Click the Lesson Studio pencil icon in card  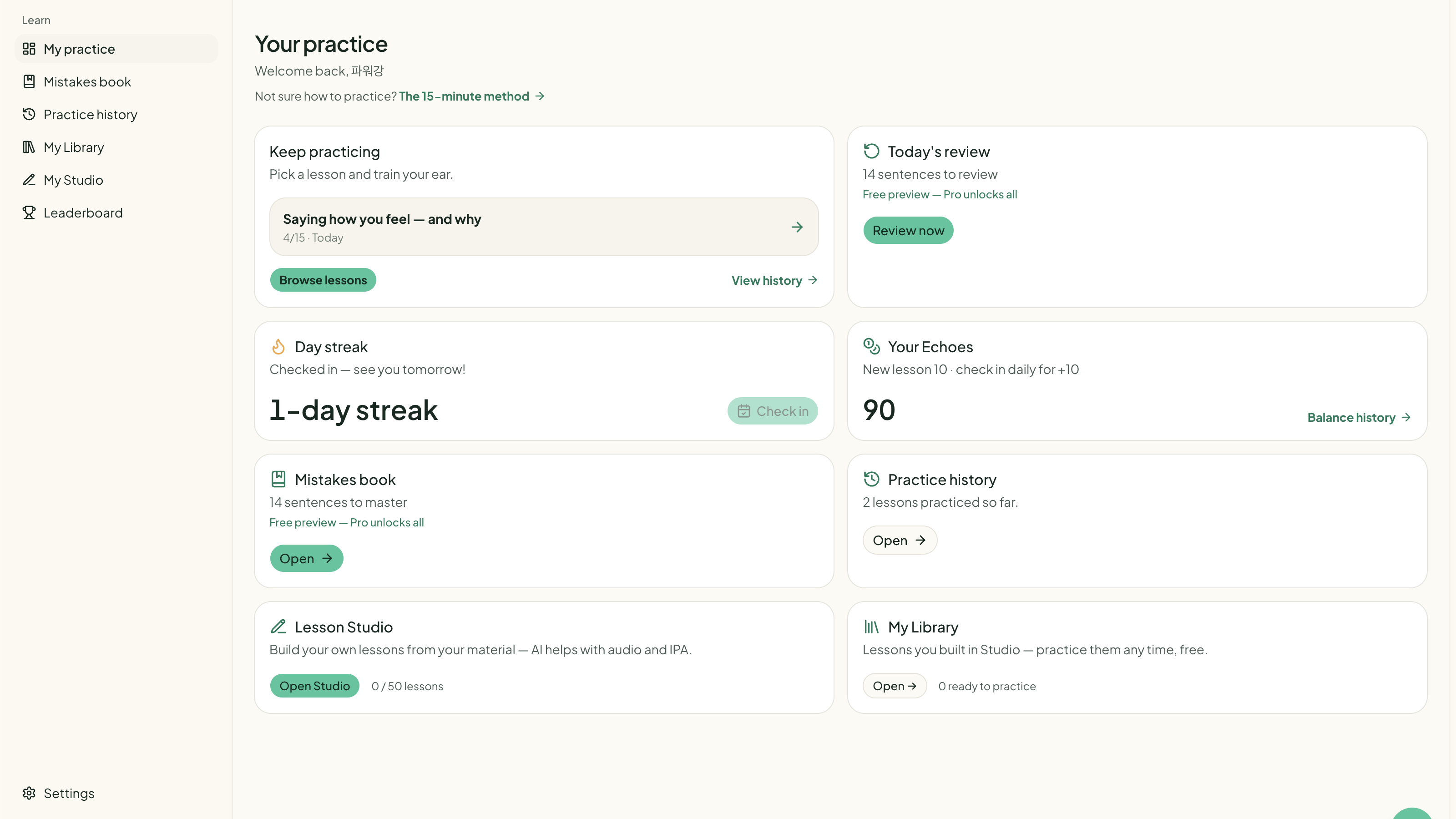pos(278,626)
